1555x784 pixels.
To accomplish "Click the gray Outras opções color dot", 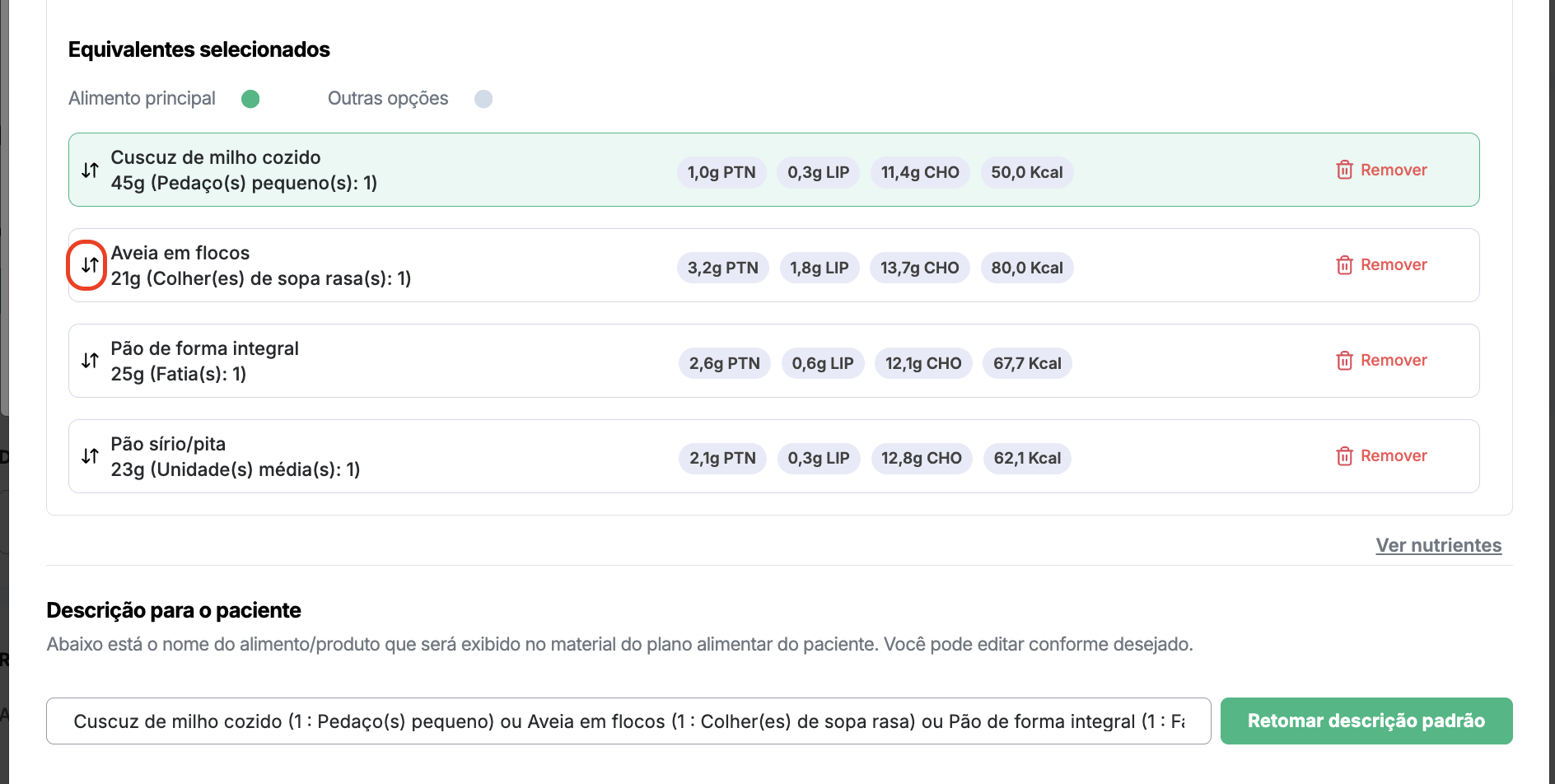I will pos(483,99).
